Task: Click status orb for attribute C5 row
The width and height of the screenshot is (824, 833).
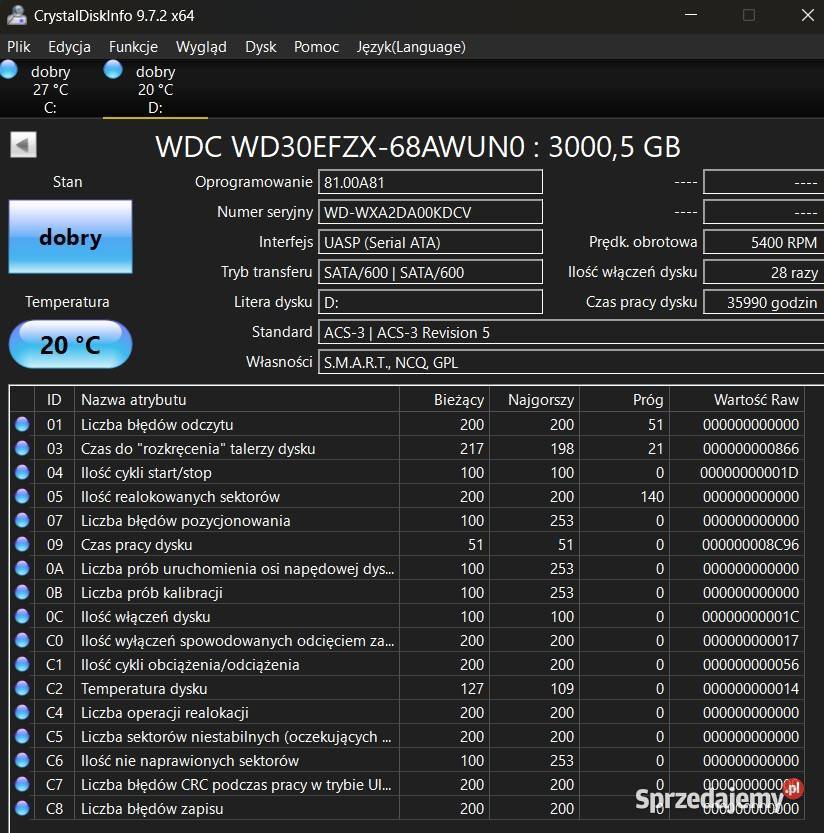Action: [x=22, y=736]
